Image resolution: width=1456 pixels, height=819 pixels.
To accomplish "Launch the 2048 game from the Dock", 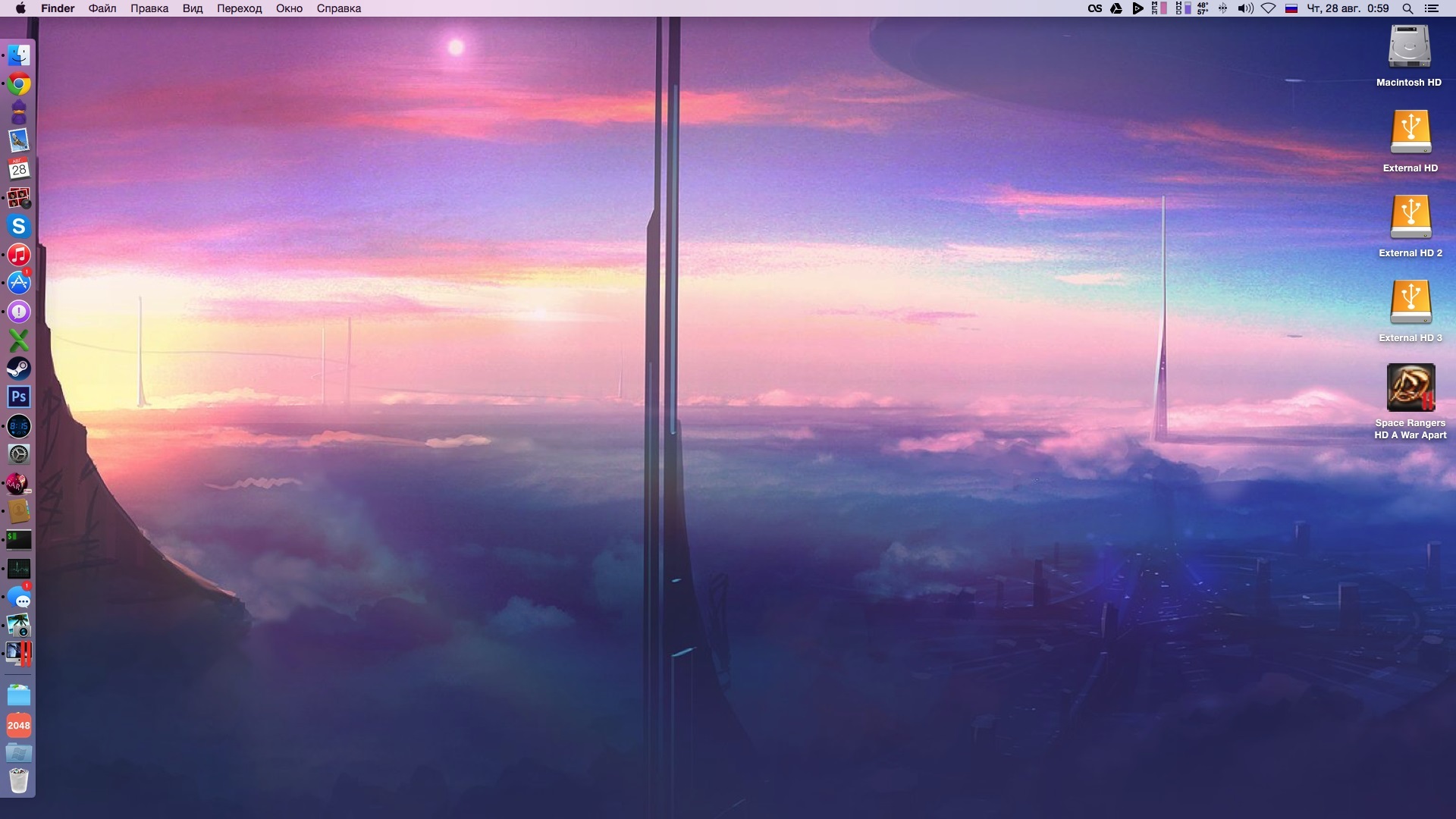I will pos(19,725).
